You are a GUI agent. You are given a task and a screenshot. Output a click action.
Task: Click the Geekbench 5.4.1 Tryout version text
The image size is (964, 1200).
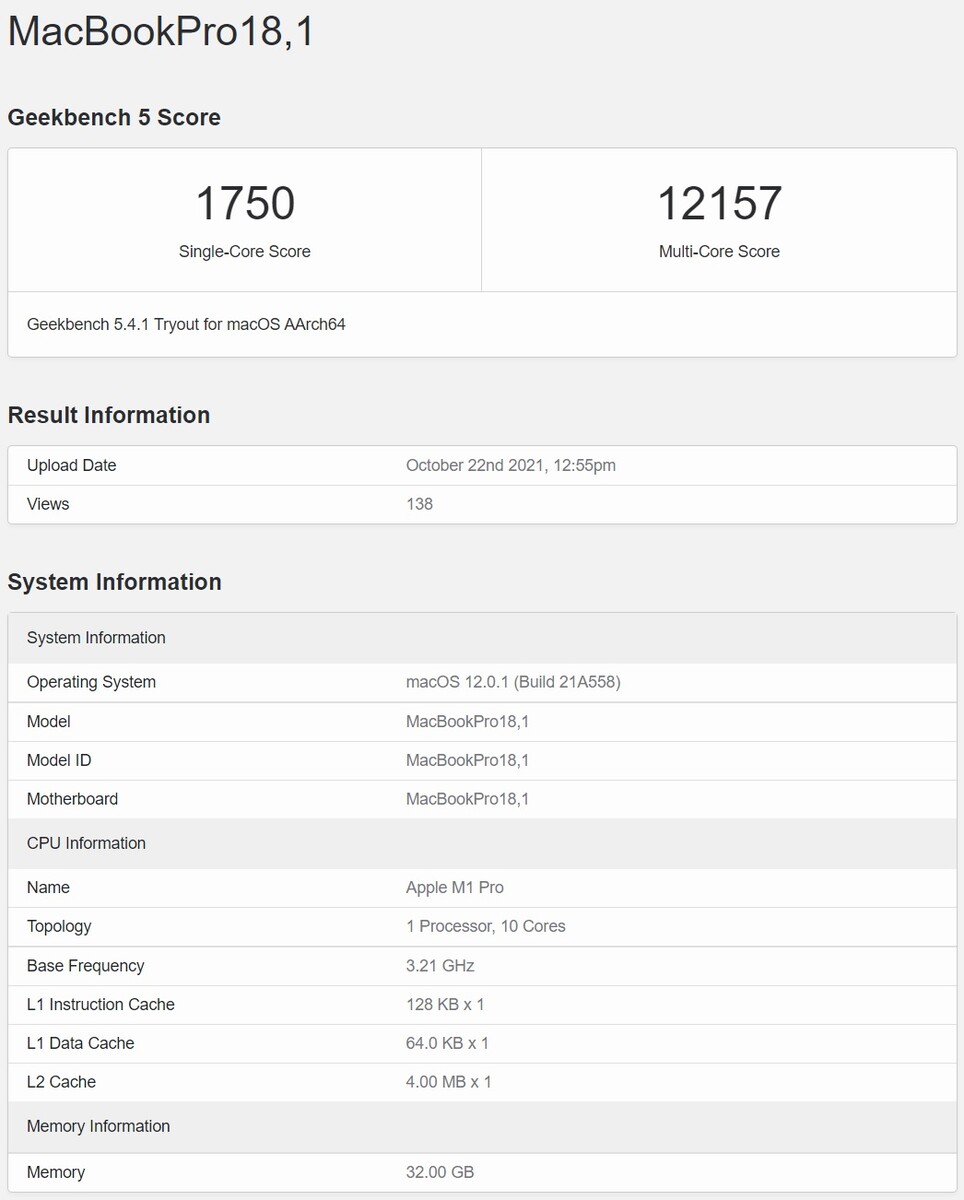point(186,324)
